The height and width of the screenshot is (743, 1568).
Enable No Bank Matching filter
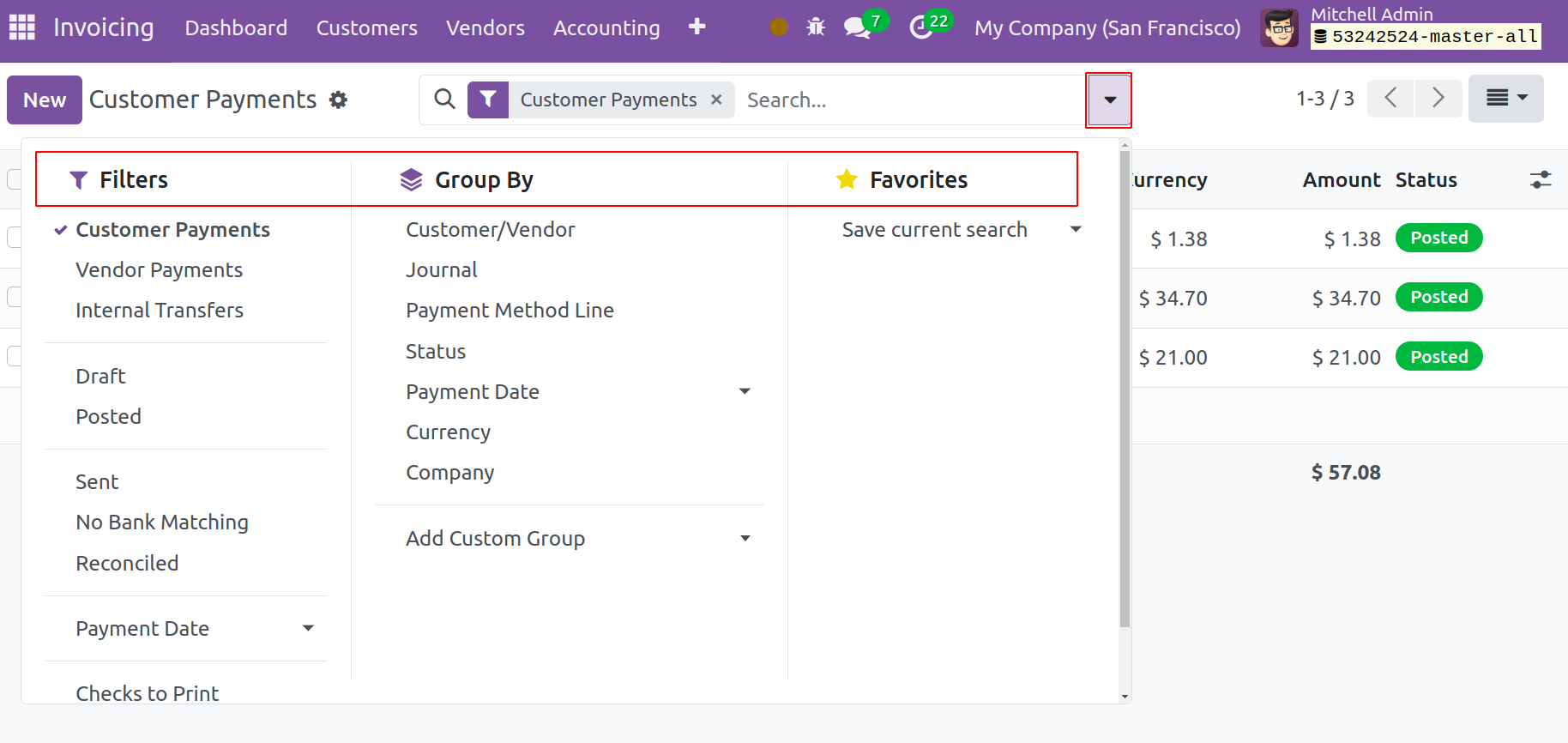[162, 523]
